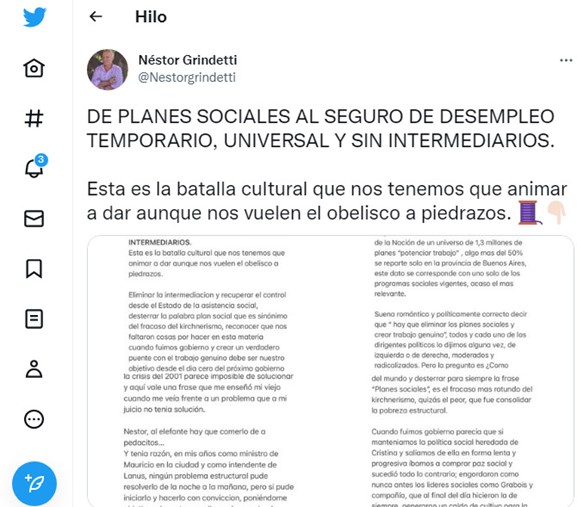This screenshot has width=577, height=507.
Task: Open the tweet's three-dot options menu
Action: coord(566,60)
